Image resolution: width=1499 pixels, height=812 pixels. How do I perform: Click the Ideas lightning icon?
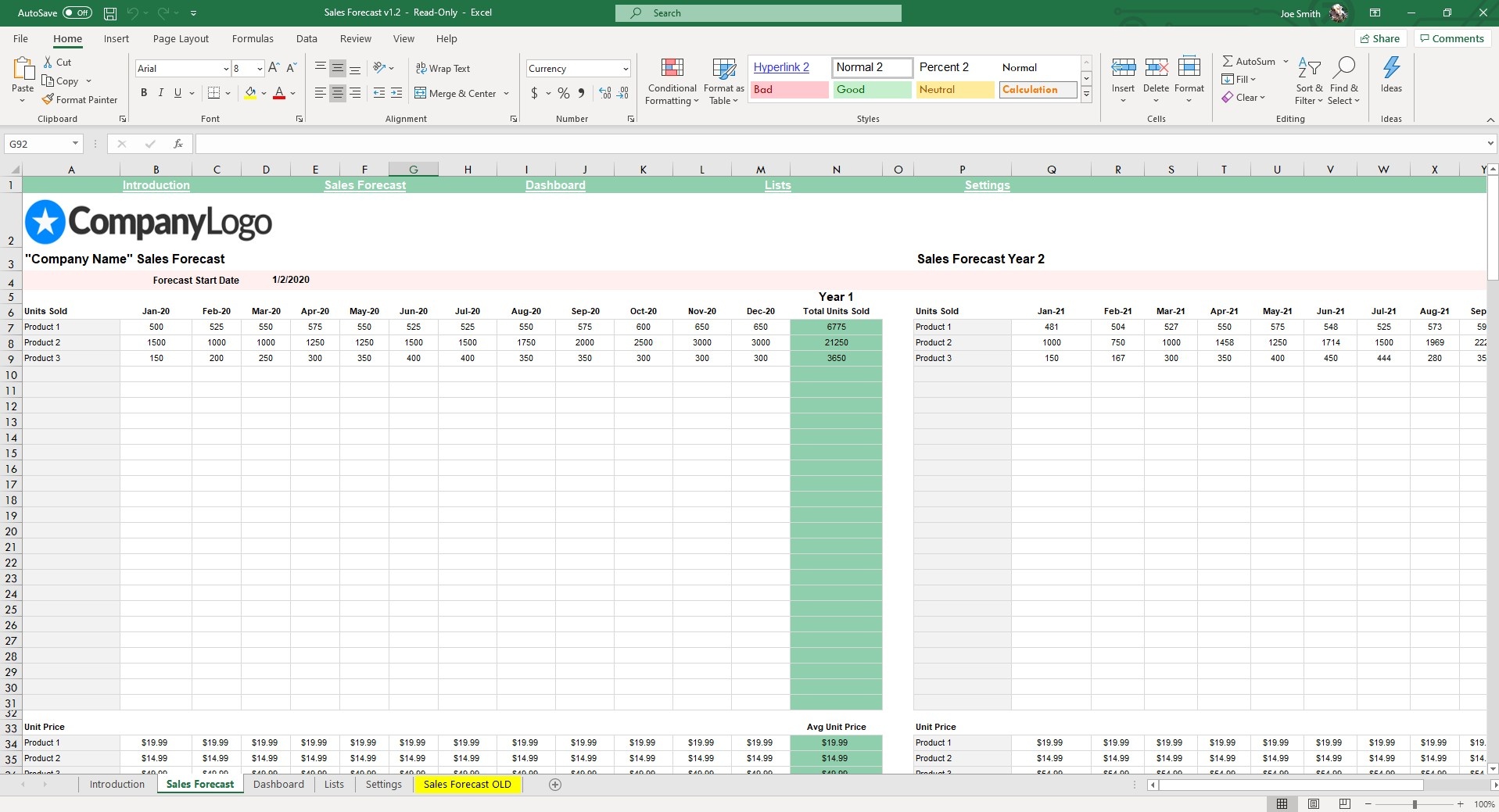click(1391, 69)
